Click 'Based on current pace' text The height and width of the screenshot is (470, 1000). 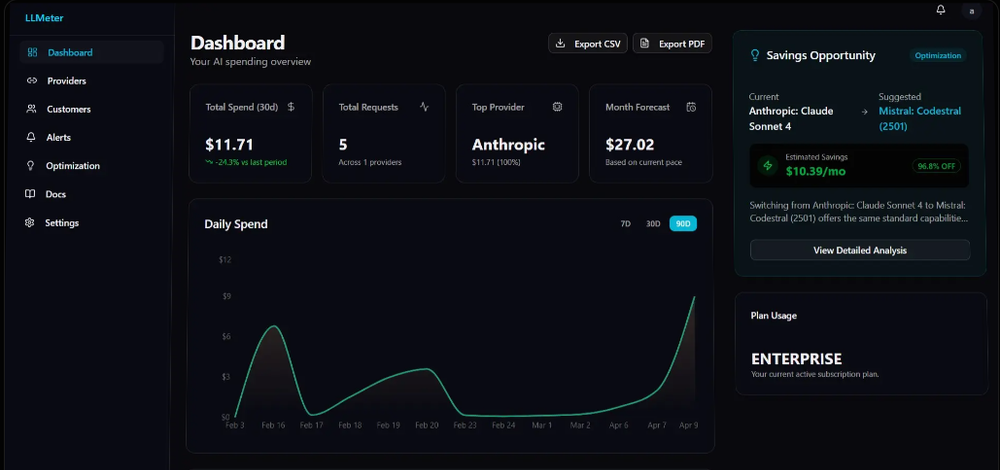[643, 162]
